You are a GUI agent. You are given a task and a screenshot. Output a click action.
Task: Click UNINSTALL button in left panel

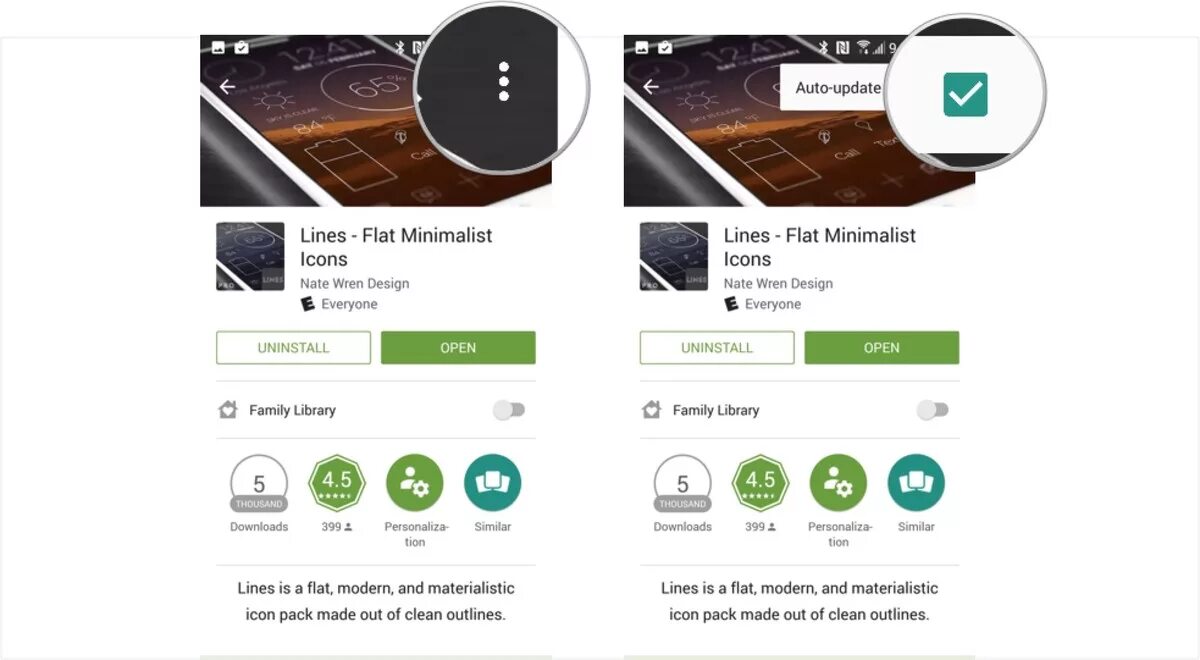pos(293,348)
